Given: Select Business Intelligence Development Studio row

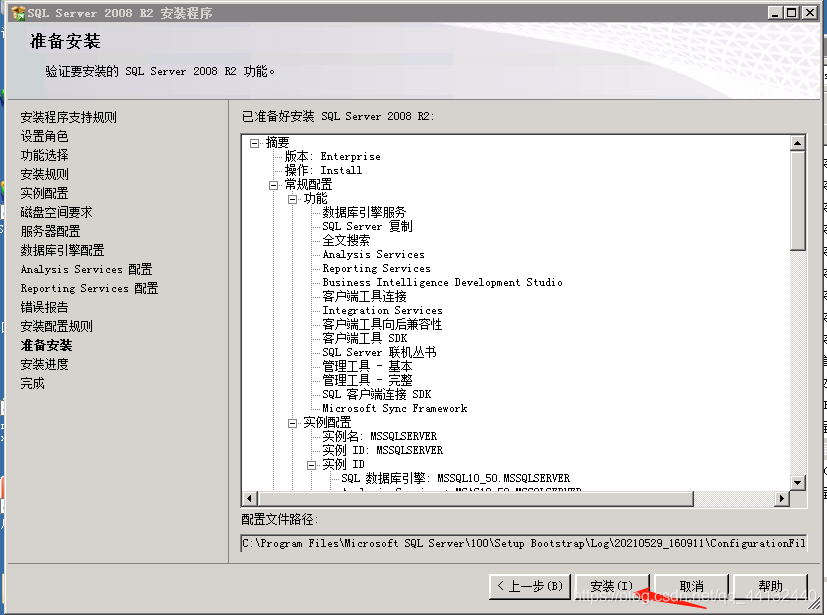Looking at the screenshot, I should coord(442,282).
